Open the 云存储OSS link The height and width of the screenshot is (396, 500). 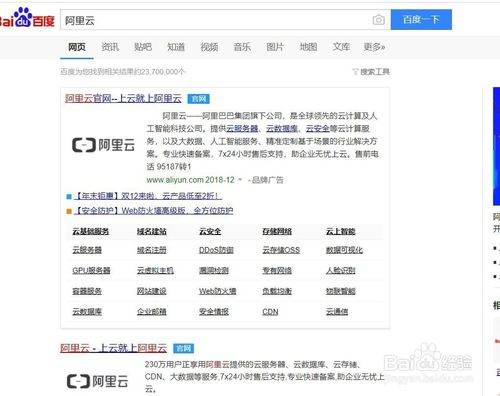(x=281, y=250)
